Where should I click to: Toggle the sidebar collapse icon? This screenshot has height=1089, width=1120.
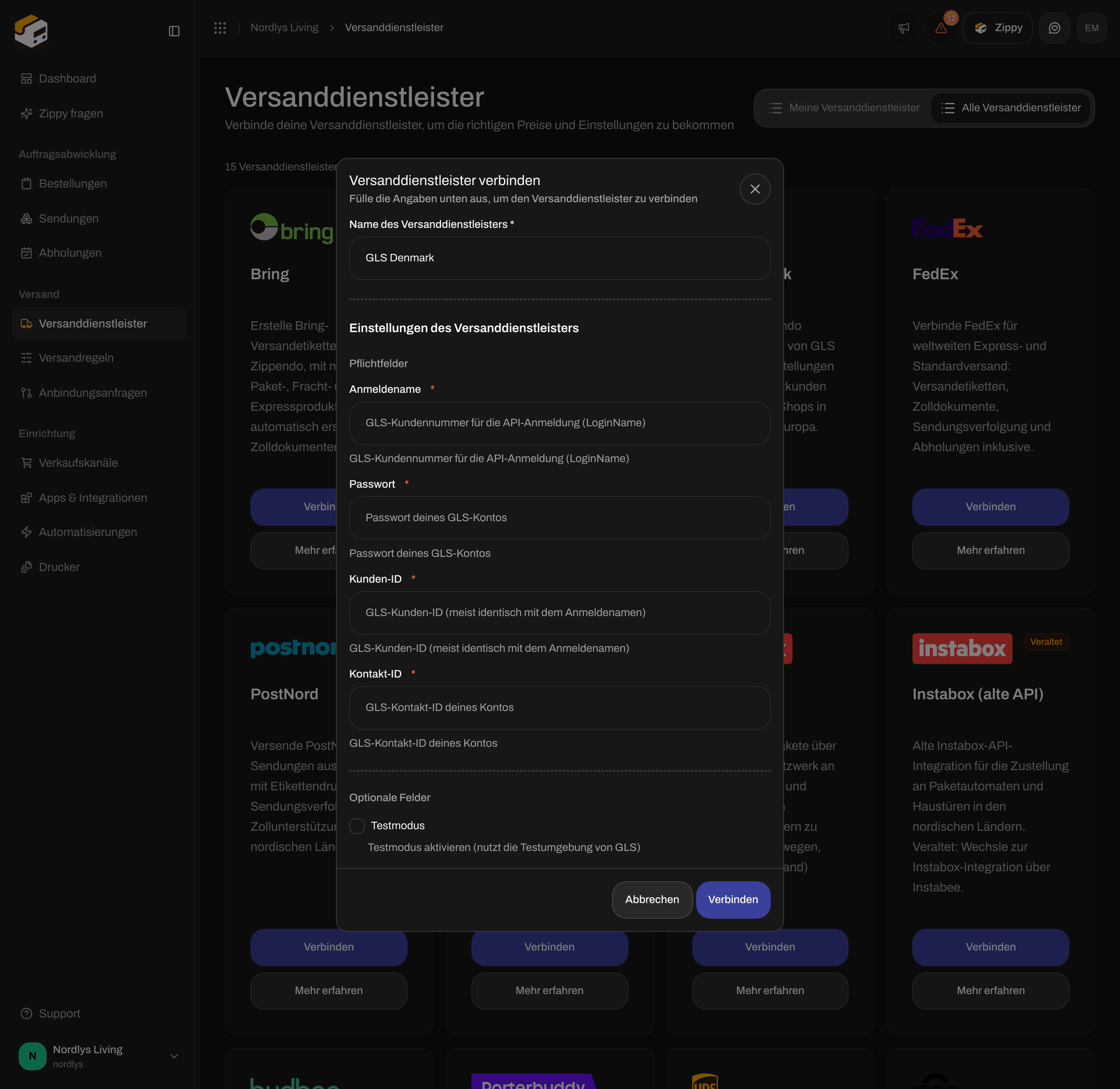(175, 31)
